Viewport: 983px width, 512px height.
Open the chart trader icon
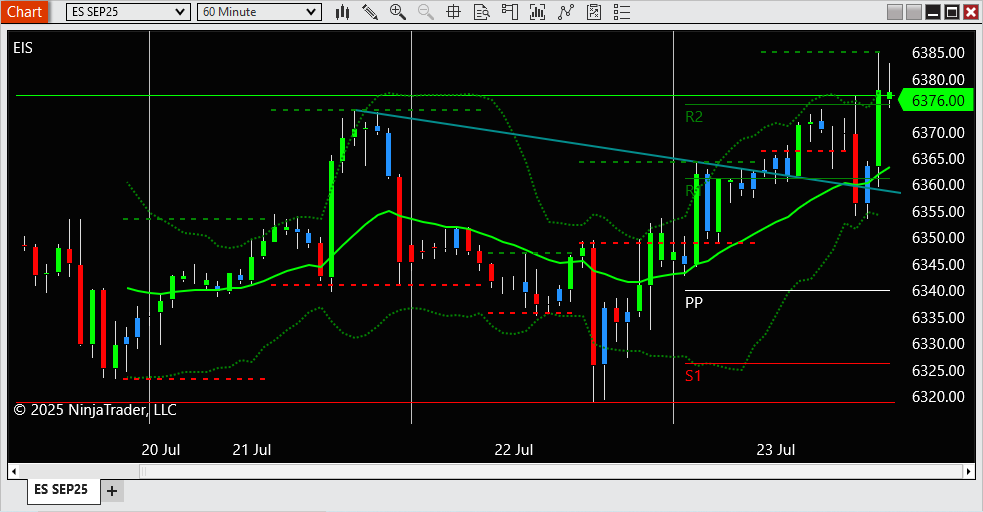pyautogui.click(x=510, y=12)
